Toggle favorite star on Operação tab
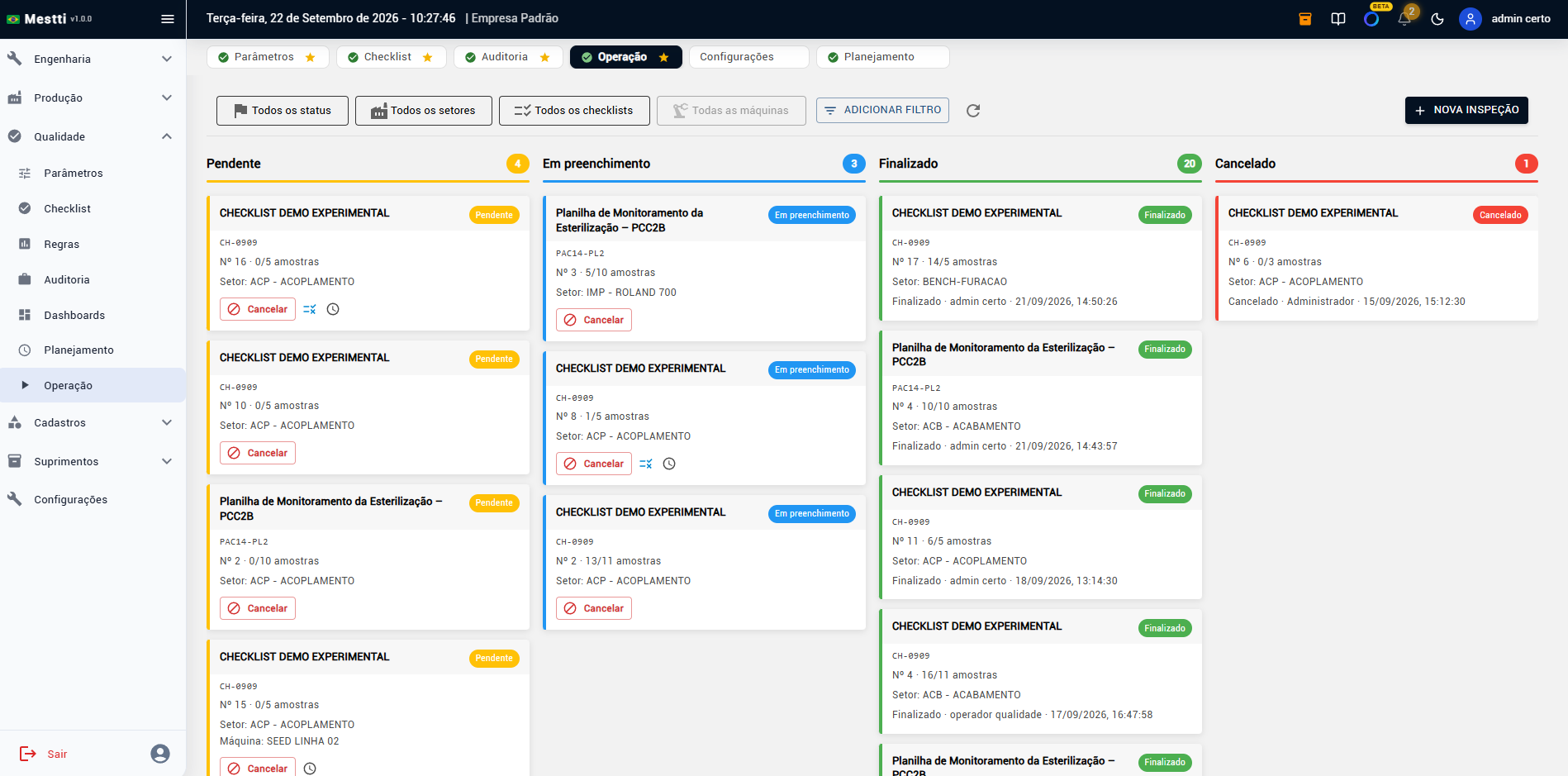This screenshot has height=776, width=1568. (x=664, y=57)
